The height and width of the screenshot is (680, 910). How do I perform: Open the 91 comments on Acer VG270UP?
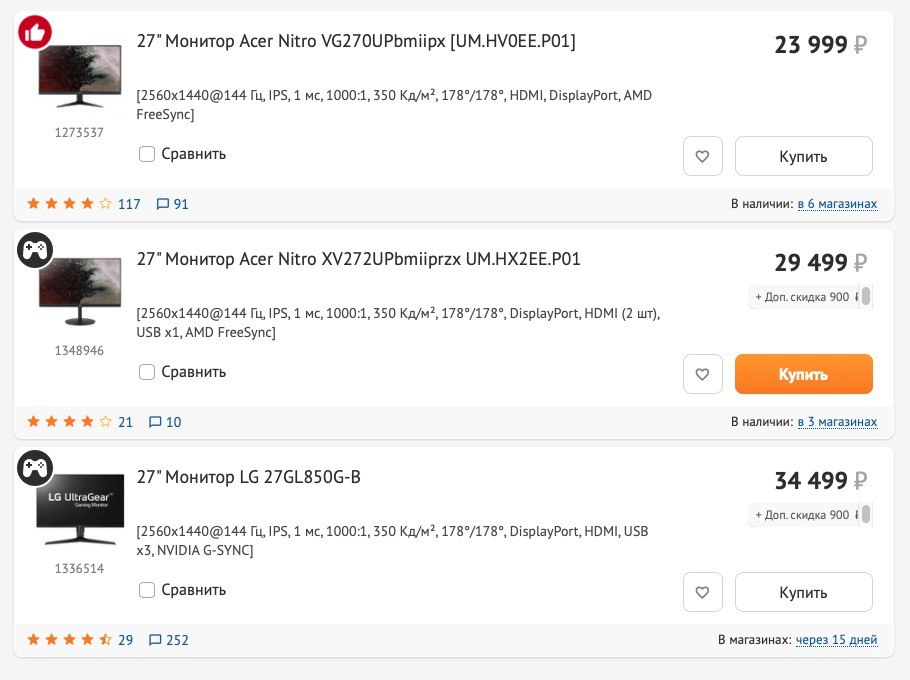172,204
